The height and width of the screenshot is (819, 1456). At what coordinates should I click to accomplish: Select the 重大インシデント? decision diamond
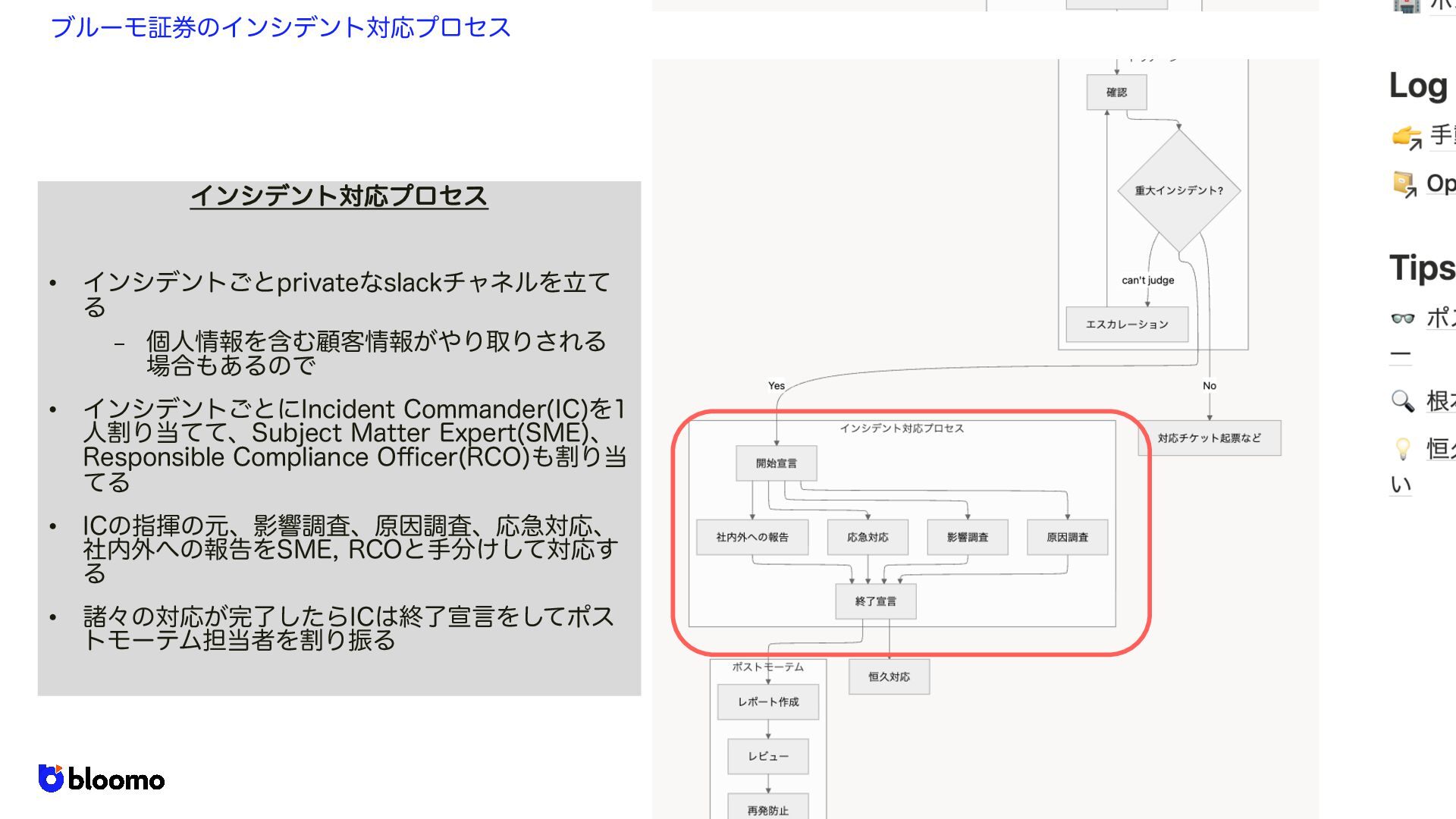point(1178,190)
